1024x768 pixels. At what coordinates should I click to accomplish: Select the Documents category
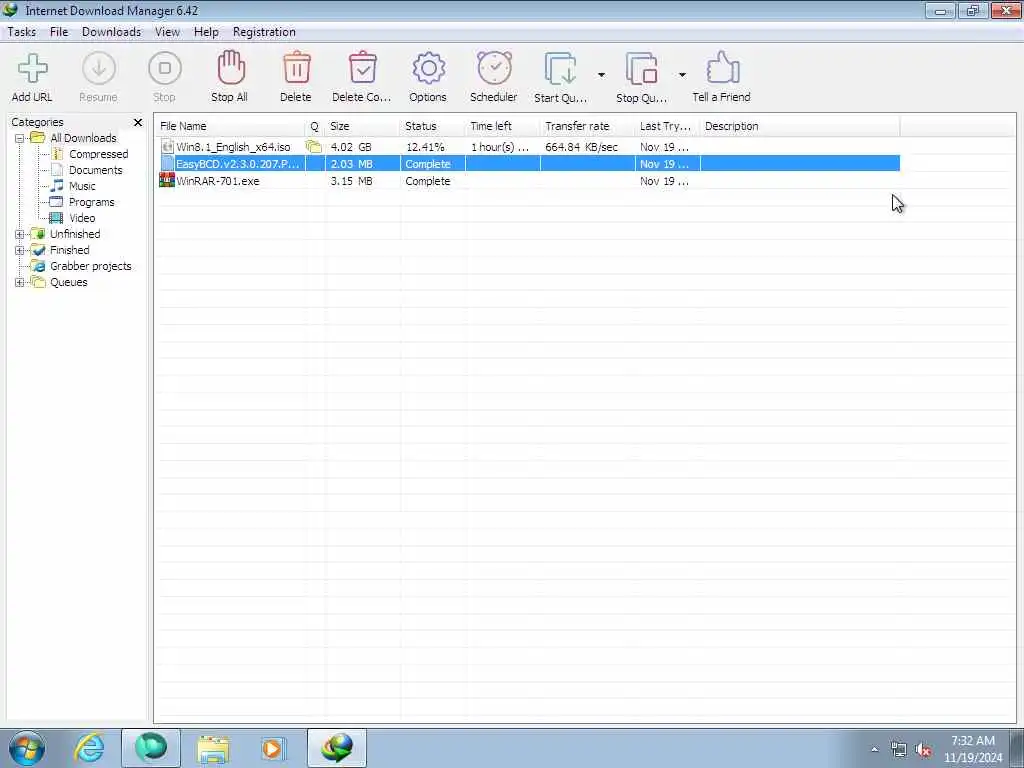(95, 170)
